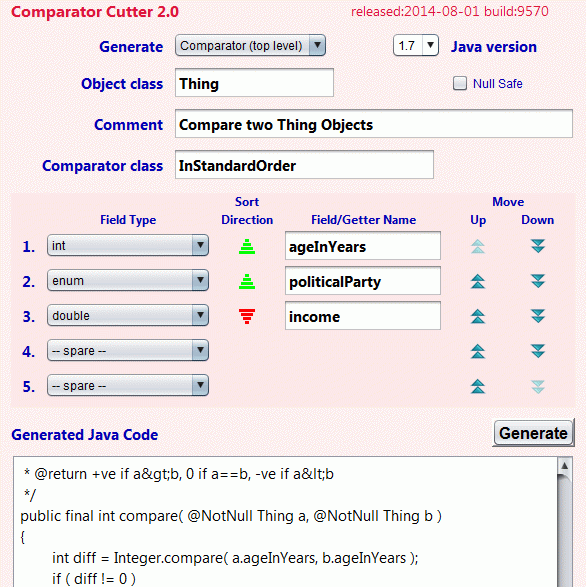Image resolution: width=586 pixels, height=587 pixels.
Task: Open row 5 spare field type dropdown
Action: pyautogui.click(x=128, y=385)
